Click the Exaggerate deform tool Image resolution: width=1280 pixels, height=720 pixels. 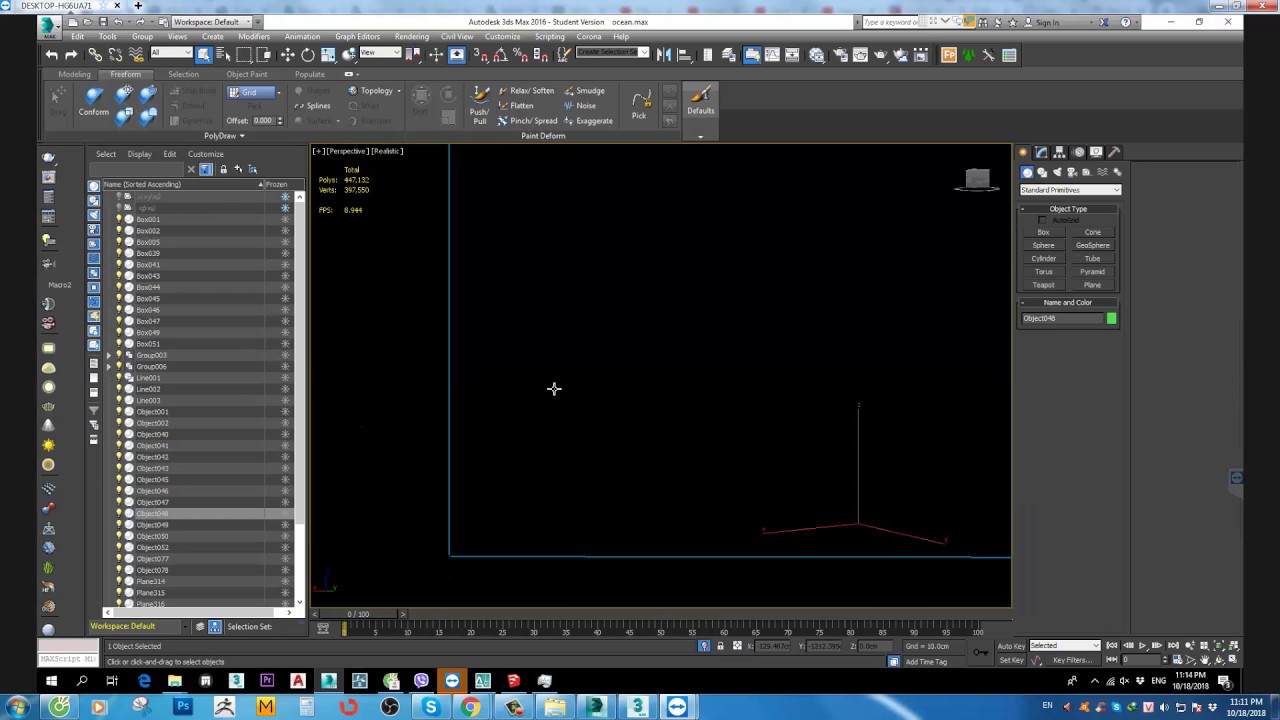(x=588, y=121)
